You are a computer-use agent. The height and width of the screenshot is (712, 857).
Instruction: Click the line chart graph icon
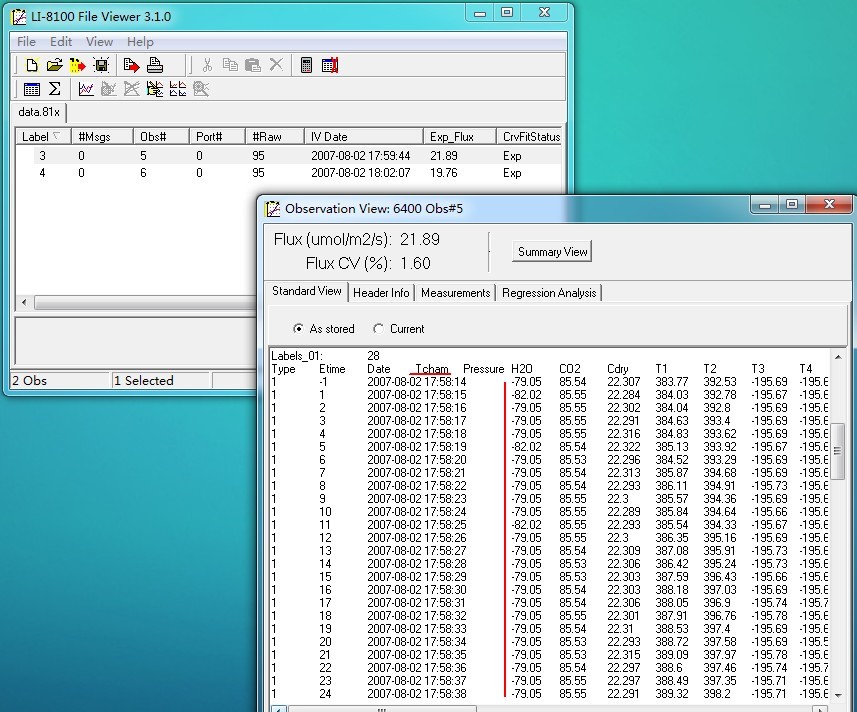pyautogui.click(x=86, y=89)
